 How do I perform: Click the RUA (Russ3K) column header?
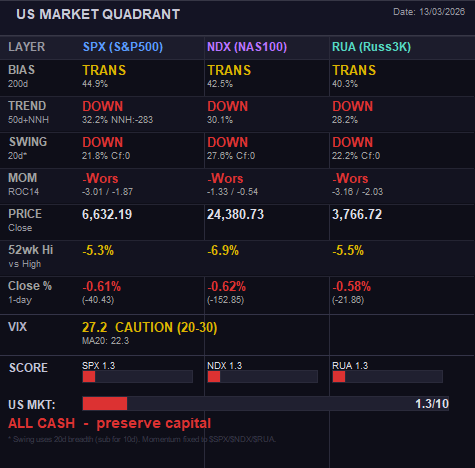coord(371,47)
